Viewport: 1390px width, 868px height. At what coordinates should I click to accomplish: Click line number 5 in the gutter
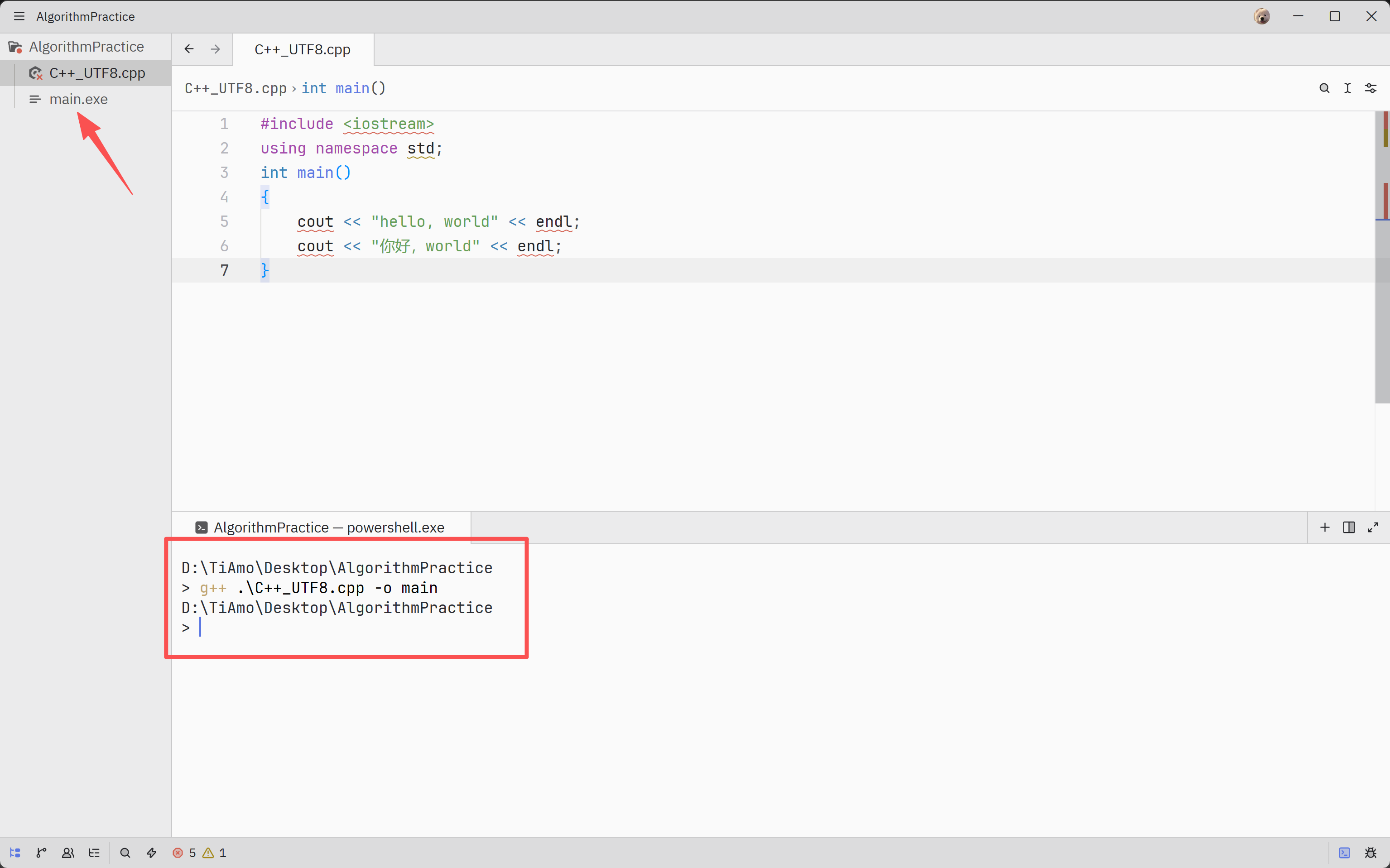point(225,221)
